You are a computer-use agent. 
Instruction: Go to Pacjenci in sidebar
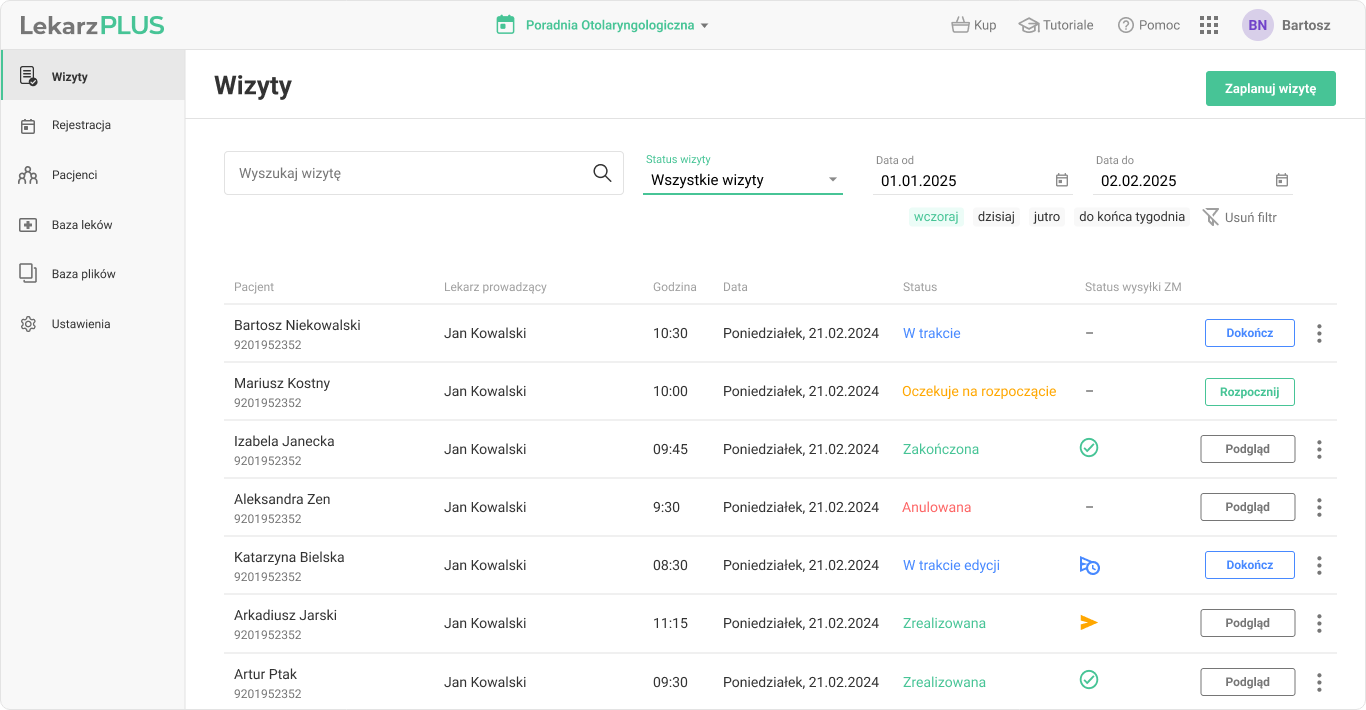pyautogui.click(x=75, y=175)
